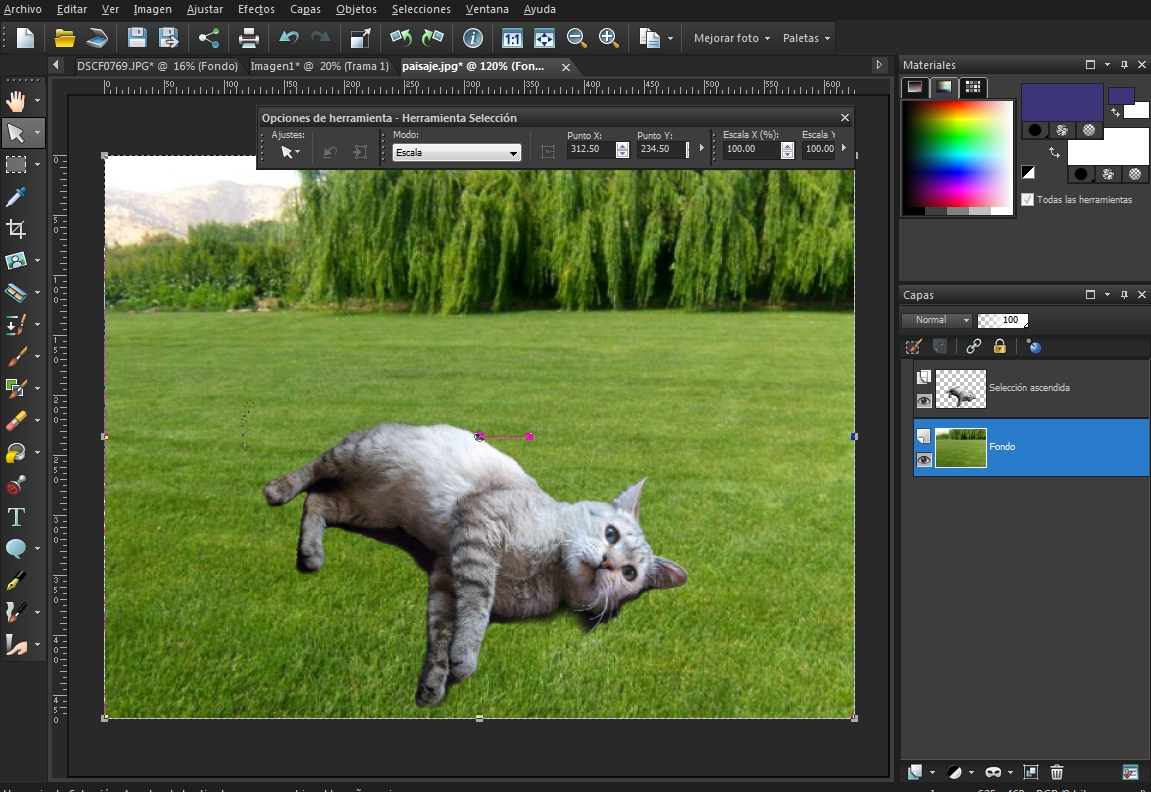Switch to the DSCF0769.JPG tab
This screenshot has height=792, width=1151.
pyautogui.click(x=157, y=66)
